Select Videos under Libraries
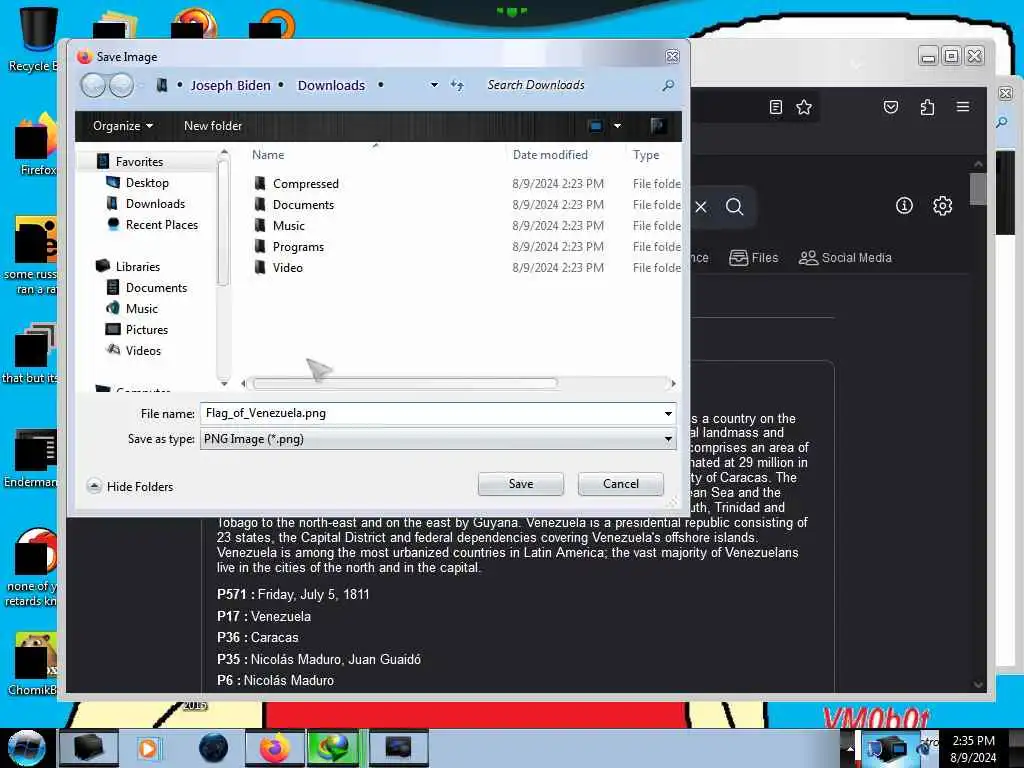 point(143,351)
